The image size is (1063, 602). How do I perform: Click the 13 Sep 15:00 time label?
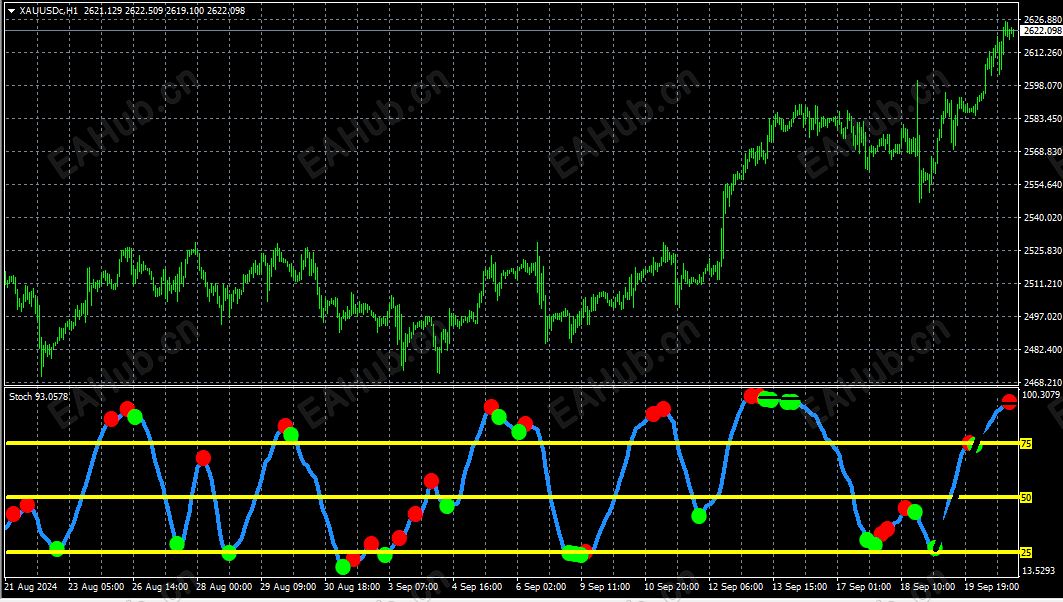coord(799,587)
